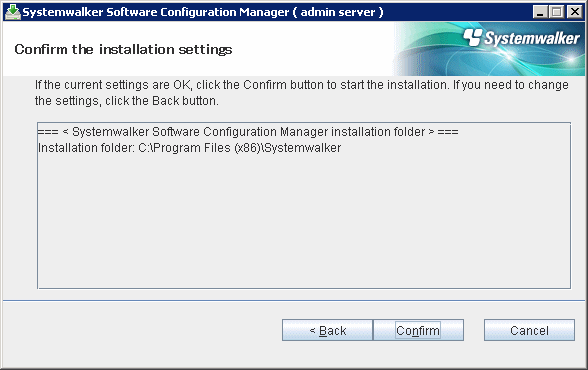Click the instruction text mentioning Confirm button
Screen dimensions: 588x370
[302, 85]
